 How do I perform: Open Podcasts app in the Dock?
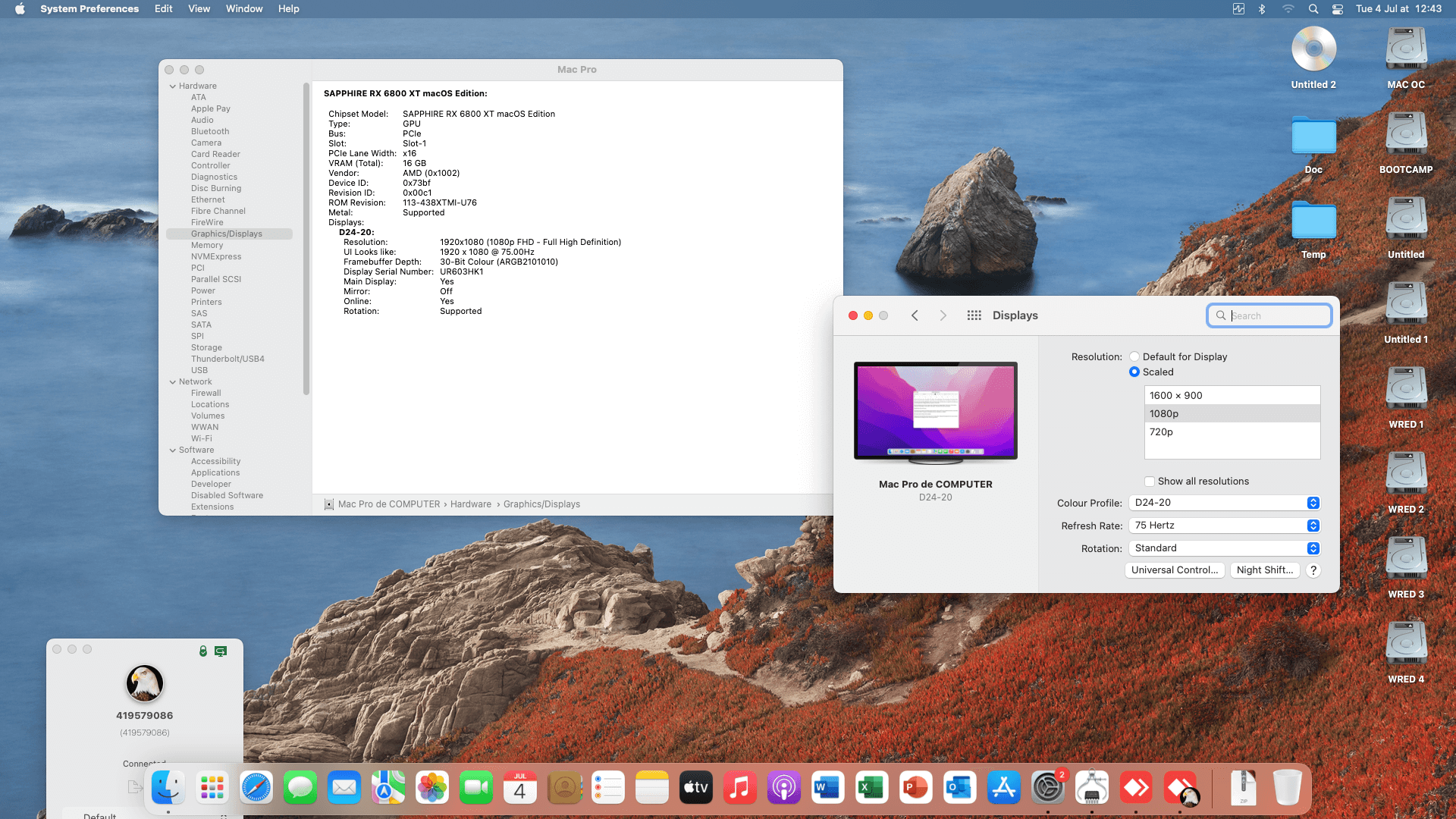click(783, 788)
